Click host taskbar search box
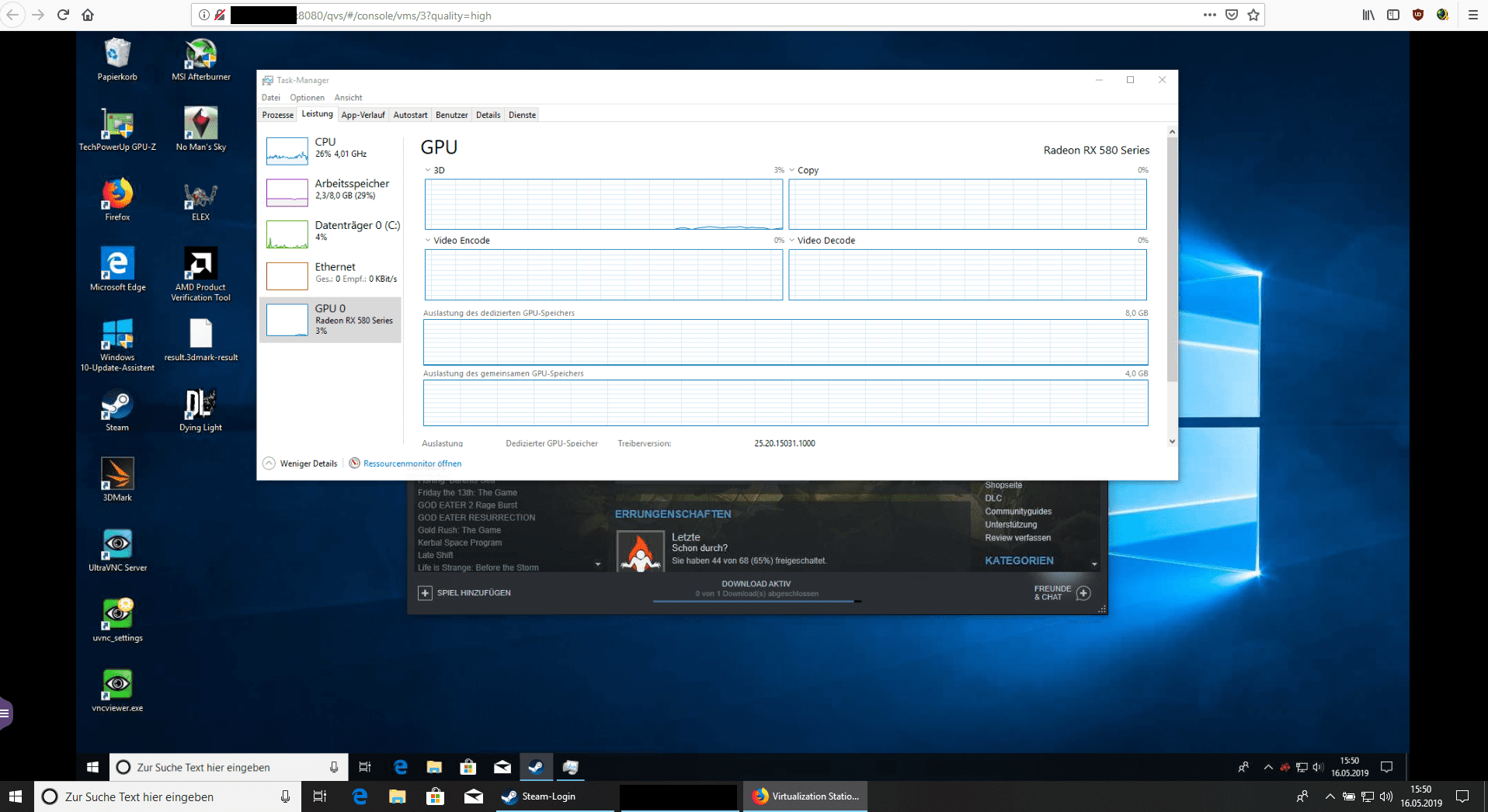Screen dimensions: 1488x812 click(167, 796)
